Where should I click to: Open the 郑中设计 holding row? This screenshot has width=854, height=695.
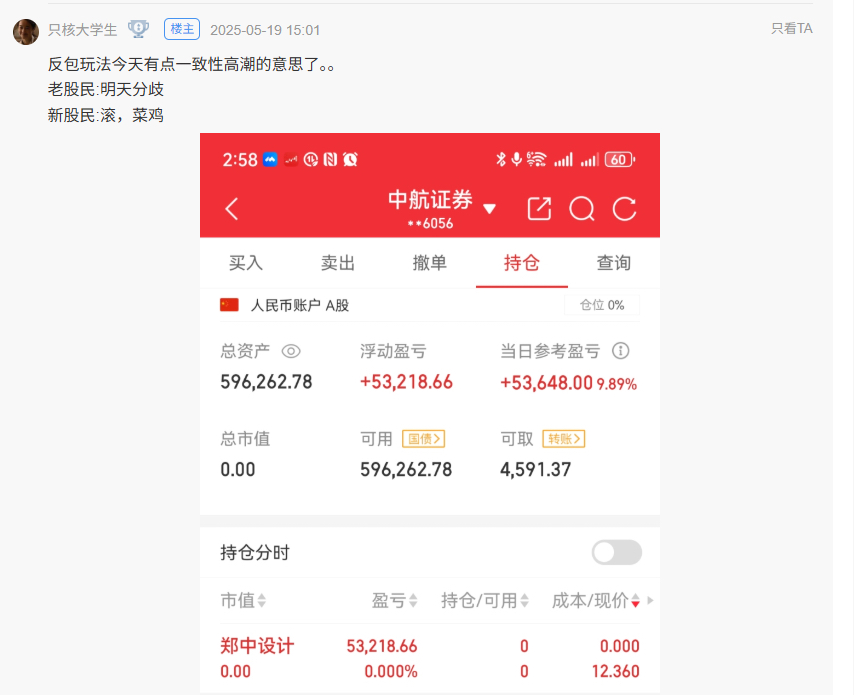pyautogui.click(x=430, y=659)
